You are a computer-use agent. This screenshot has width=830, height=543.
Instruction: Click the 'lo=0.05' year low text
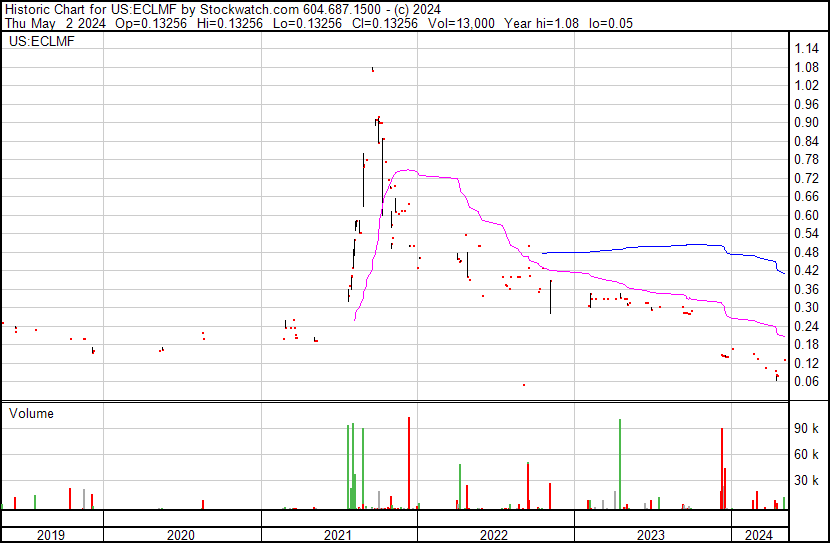[x=611, y=23]
